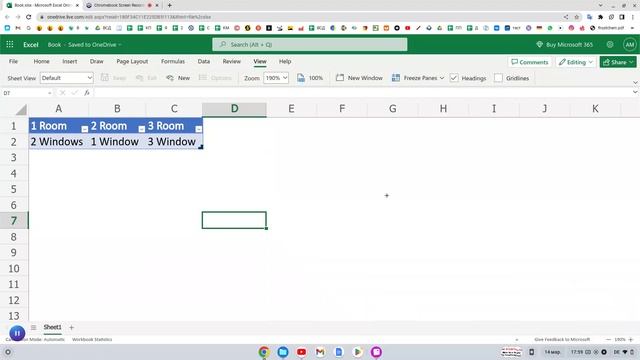The image size is (640, 360).
Task: Open YouTube from the shelf
Action: click(302, 351)
